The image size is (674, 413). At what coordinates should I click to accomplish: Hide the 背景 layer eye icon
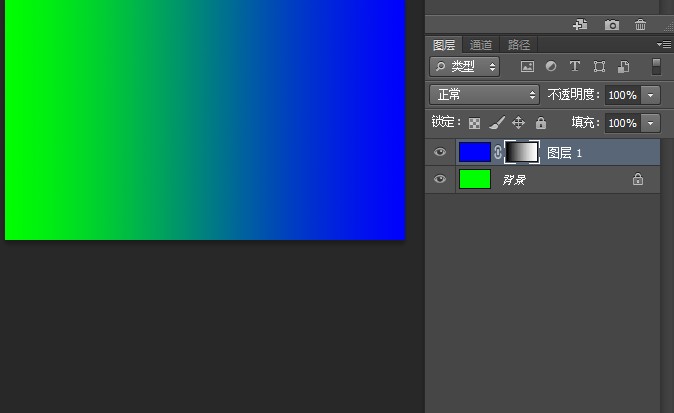pyautogui.click(x=440, y=180)
